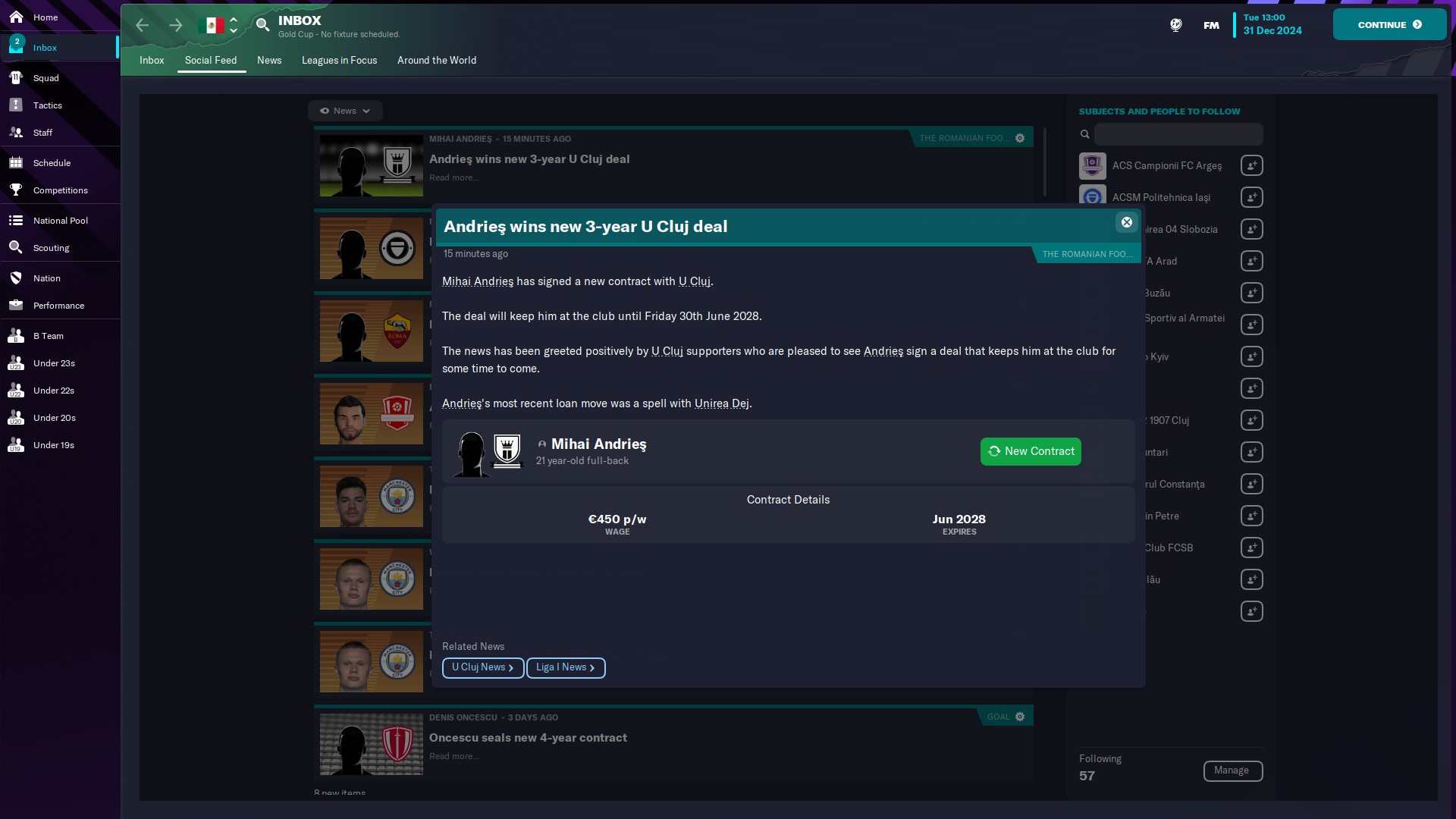This screenshot has height=819, width=1456.
Task: Follow ACS Campionii FC Argeș
Action: 1252,165
